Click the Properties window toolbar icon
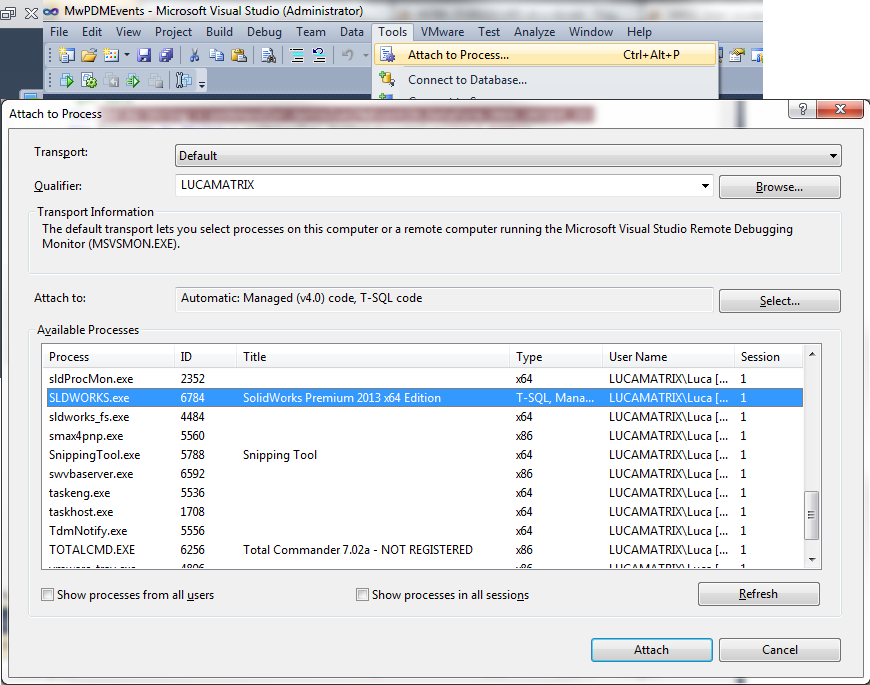Screen dimensions: 870x685 tap(737, 55)
